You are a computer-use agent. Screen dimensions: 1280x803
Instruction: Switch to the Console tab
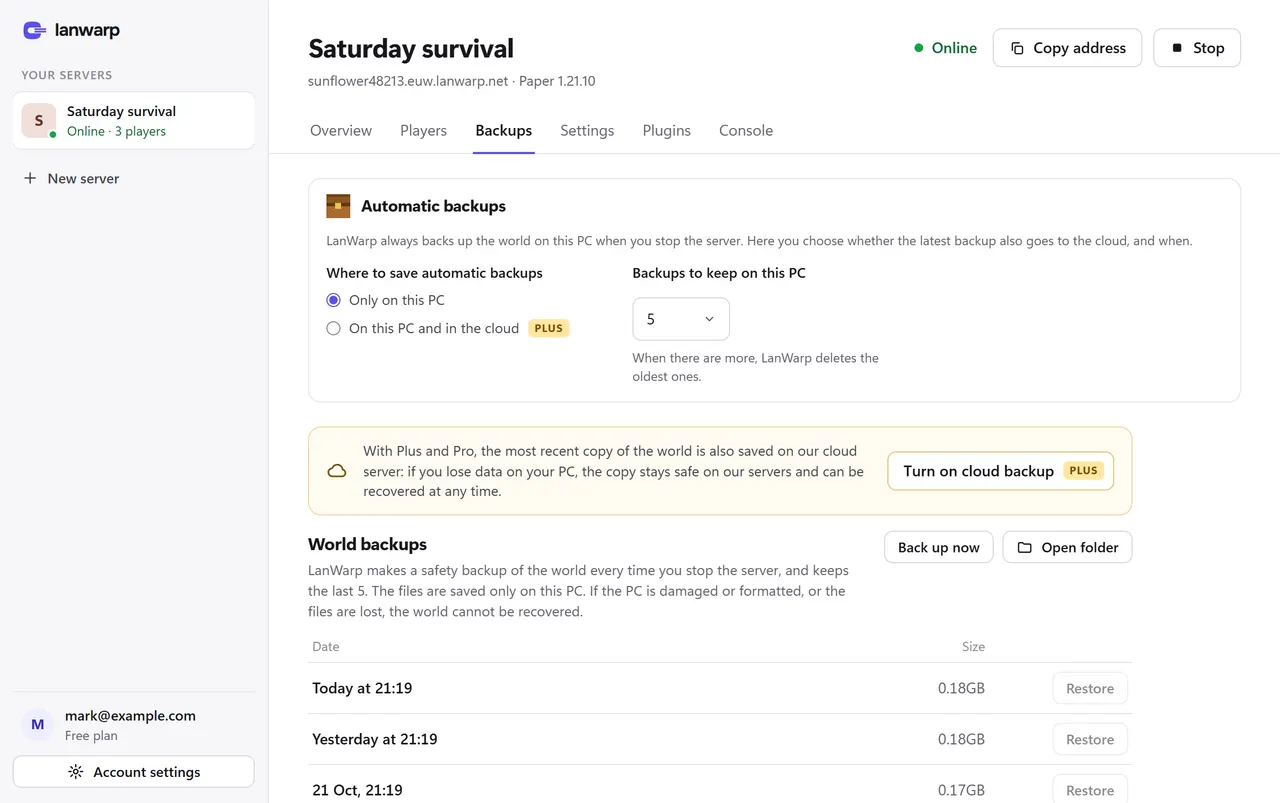coord(746,130)
